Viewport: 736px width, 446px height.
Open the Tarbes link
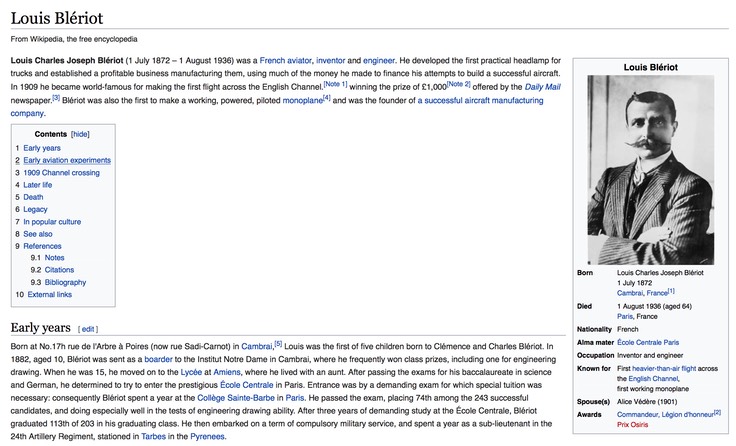[x=153, y=437]
